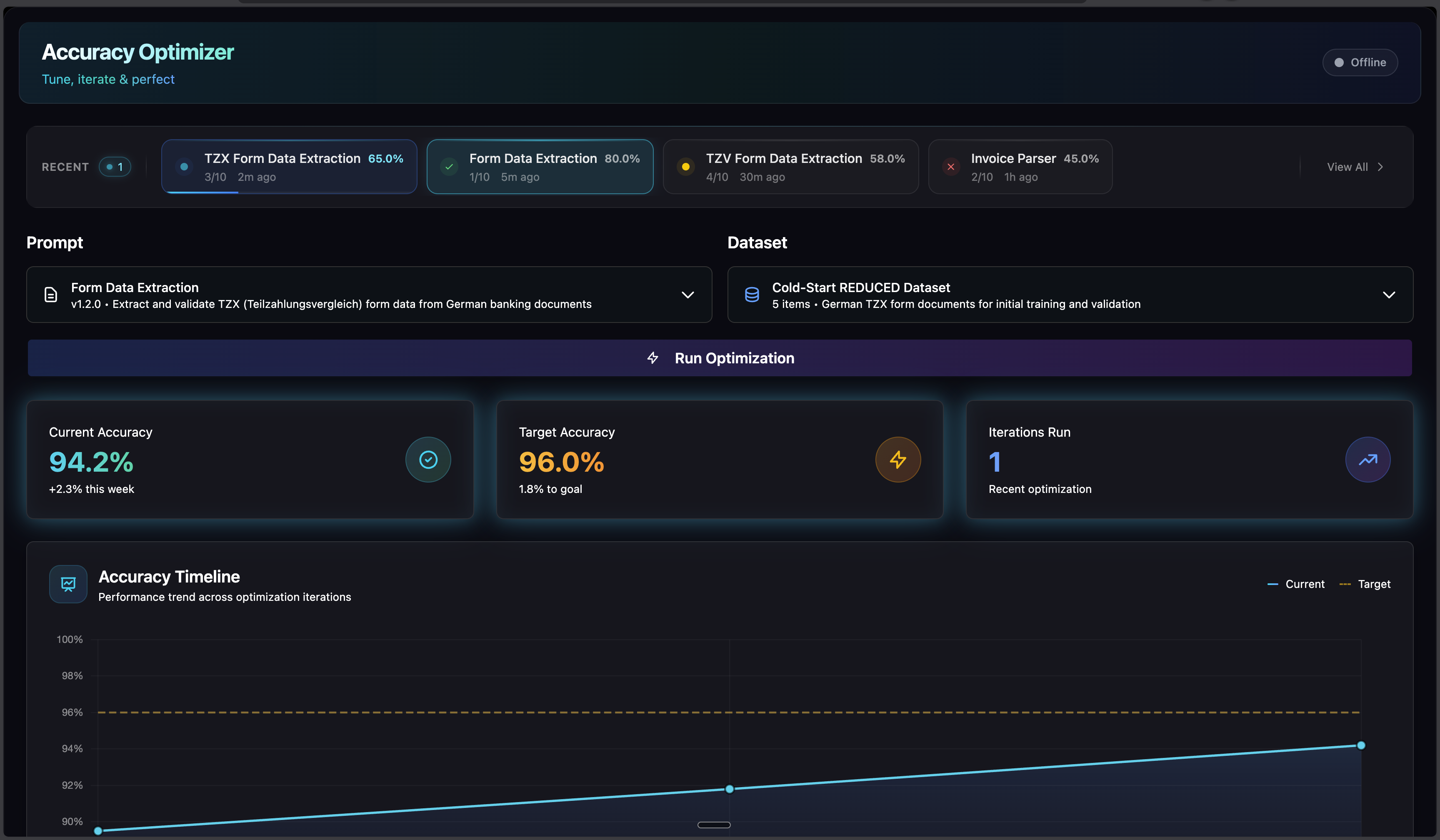Screen dimensions: 1440x840
Task: Open View All recent runs chevron
Action: pyautogui.click(x=1380, y=167)
